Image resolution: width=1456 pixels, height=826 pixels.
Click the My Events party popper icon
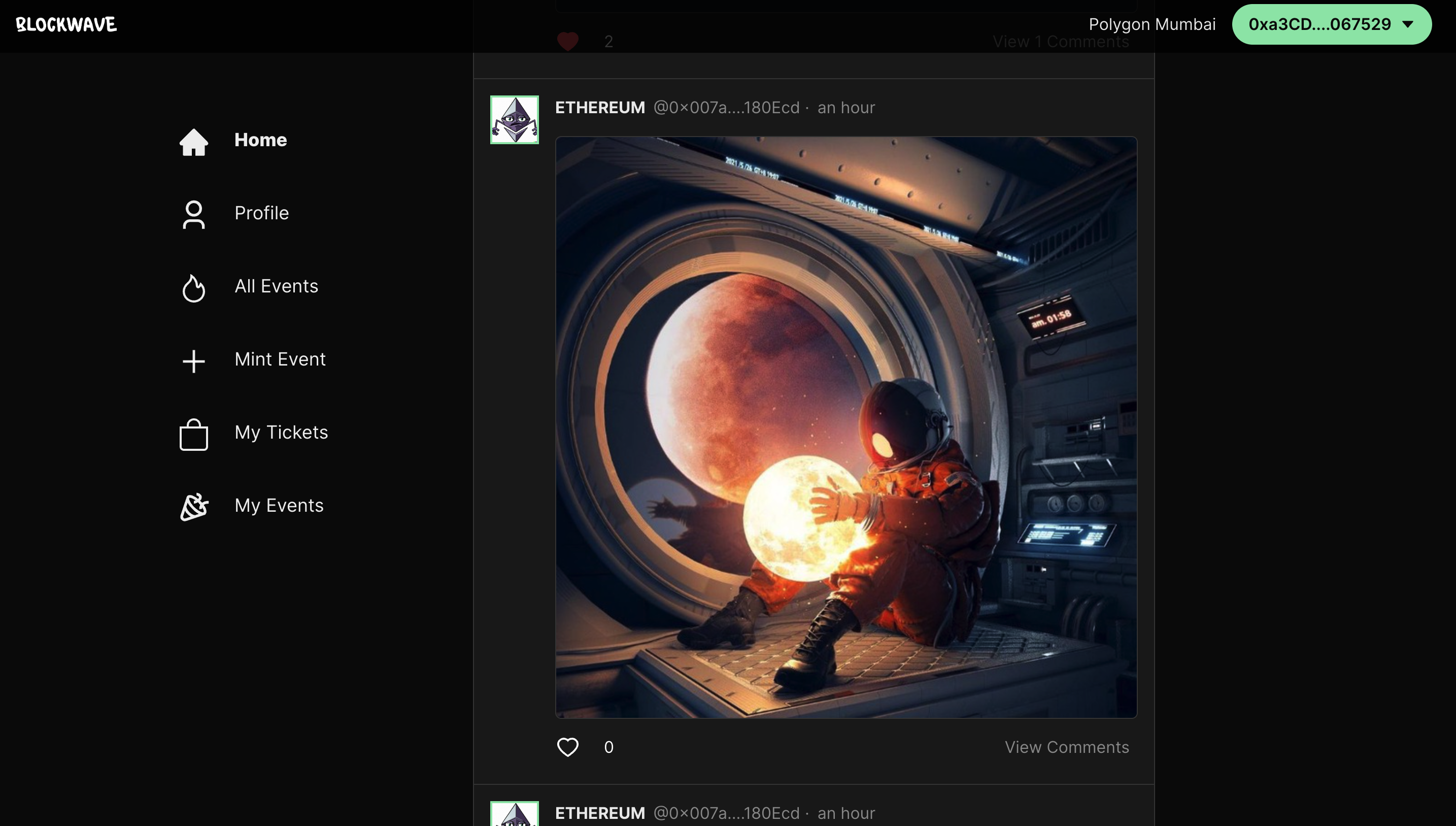point(193,507)
